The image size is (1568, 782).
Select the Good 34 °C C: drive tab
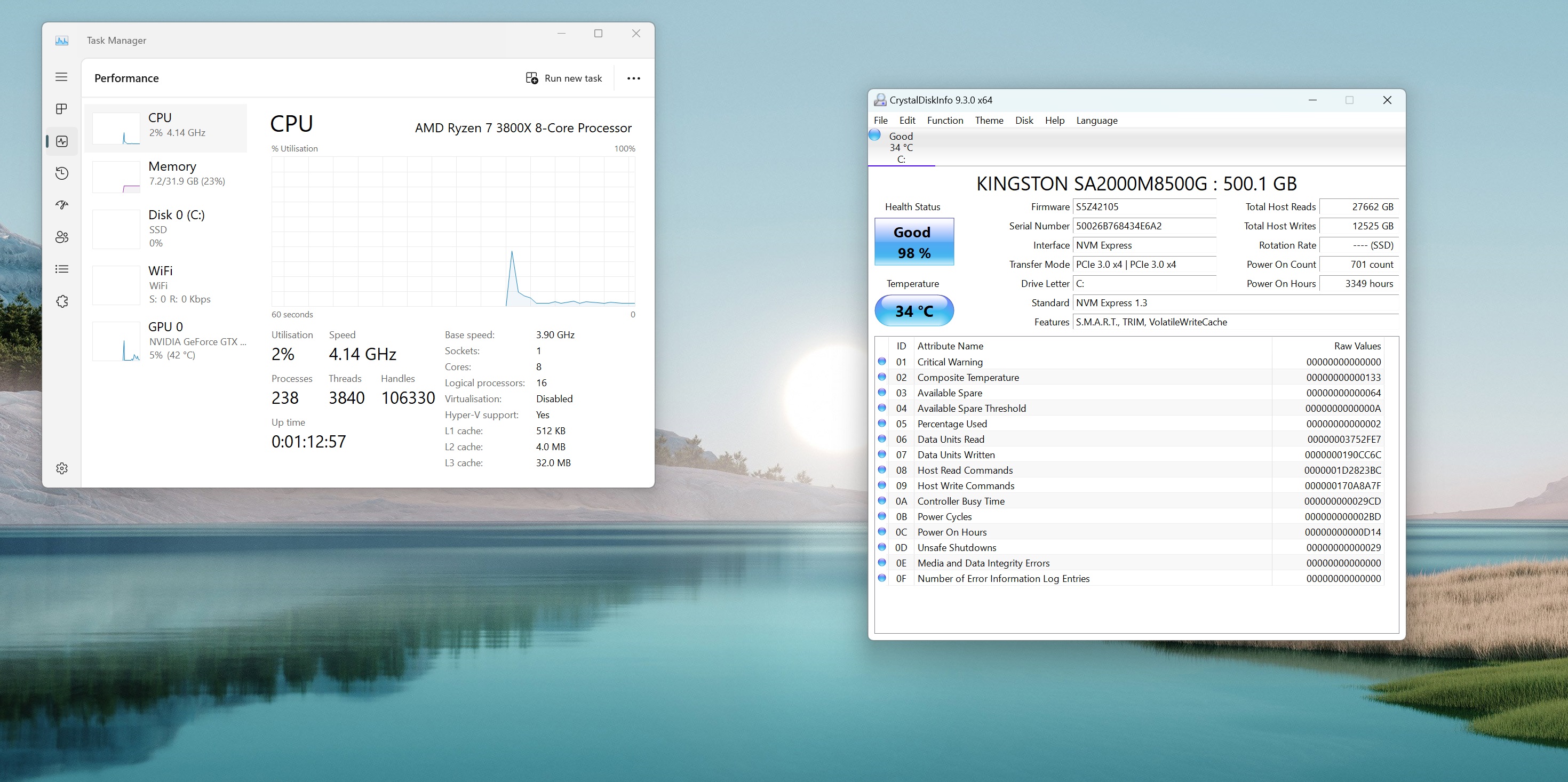(x=901, y=147)
